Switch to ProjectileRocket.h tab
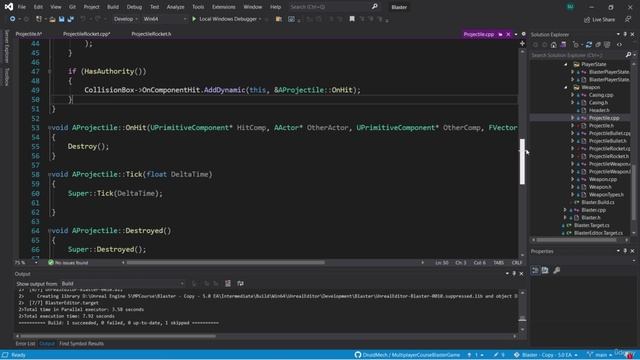 pyautogui.click(x=151, y=34)
